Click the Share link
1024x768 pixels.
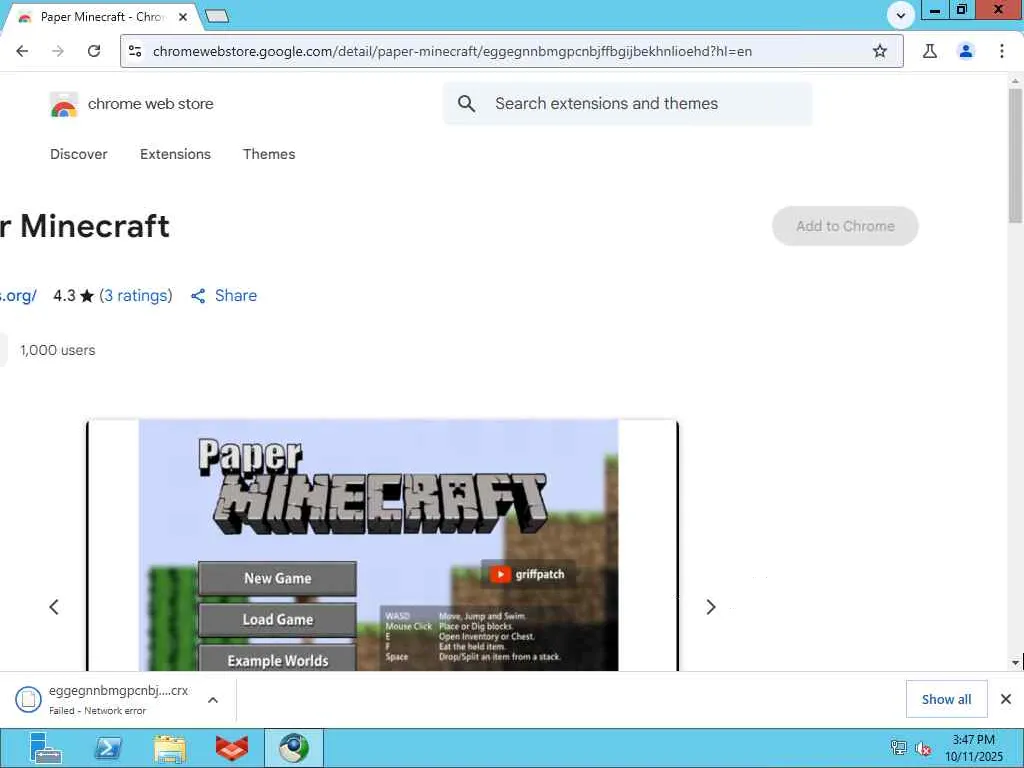[x=236, y=296]
